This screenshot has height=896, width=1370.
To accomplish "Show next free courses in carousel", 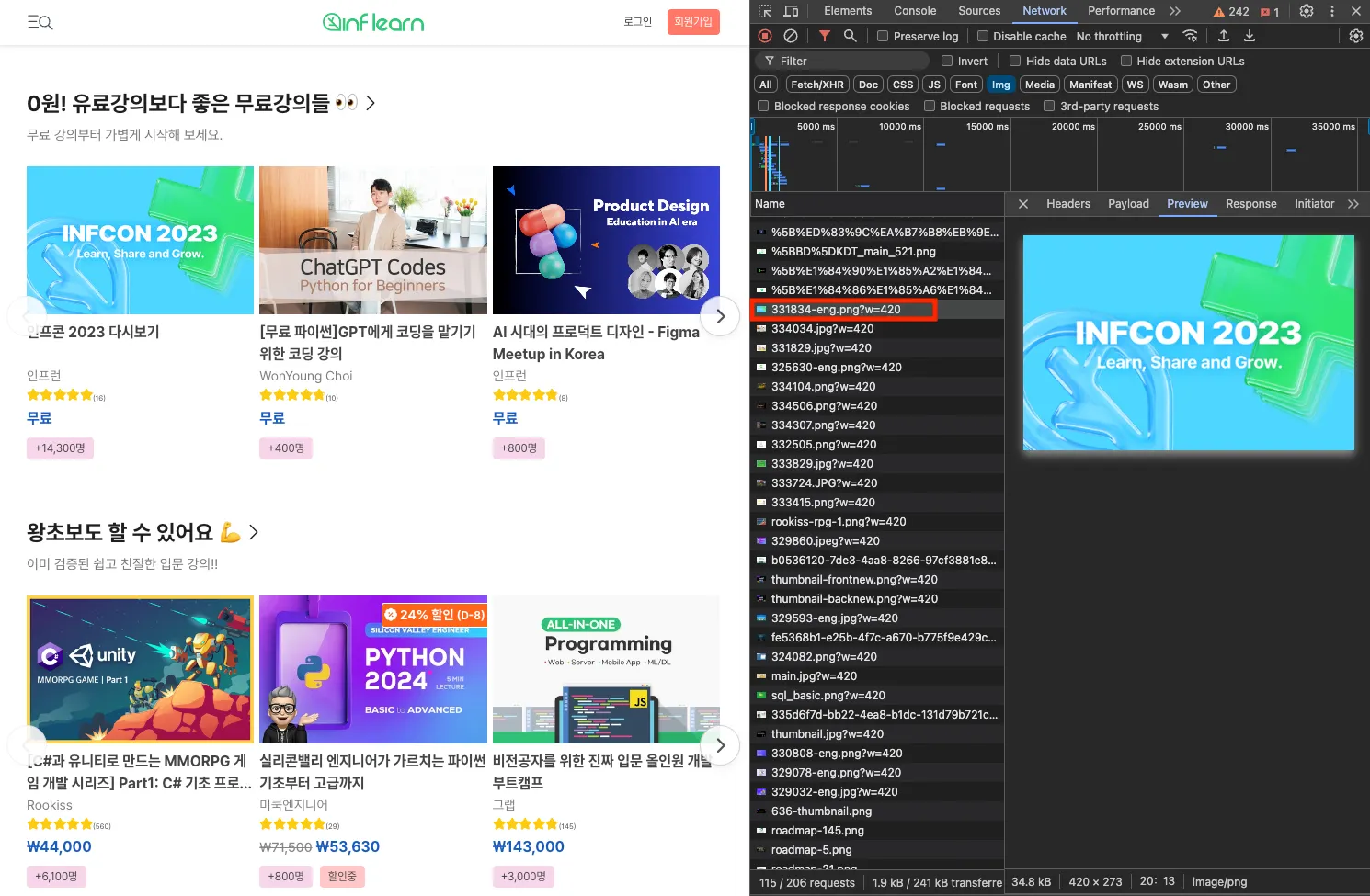I will pyautogui.click(x=721, y=316).
